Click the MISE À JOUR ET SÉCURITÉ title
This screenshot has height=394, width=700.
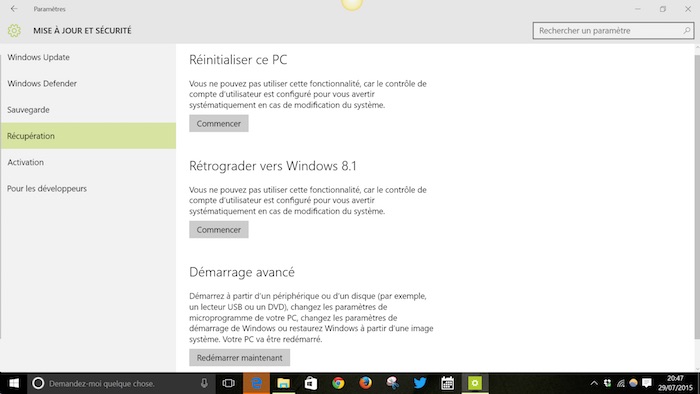pyautogui.click(x=82, y=30)
